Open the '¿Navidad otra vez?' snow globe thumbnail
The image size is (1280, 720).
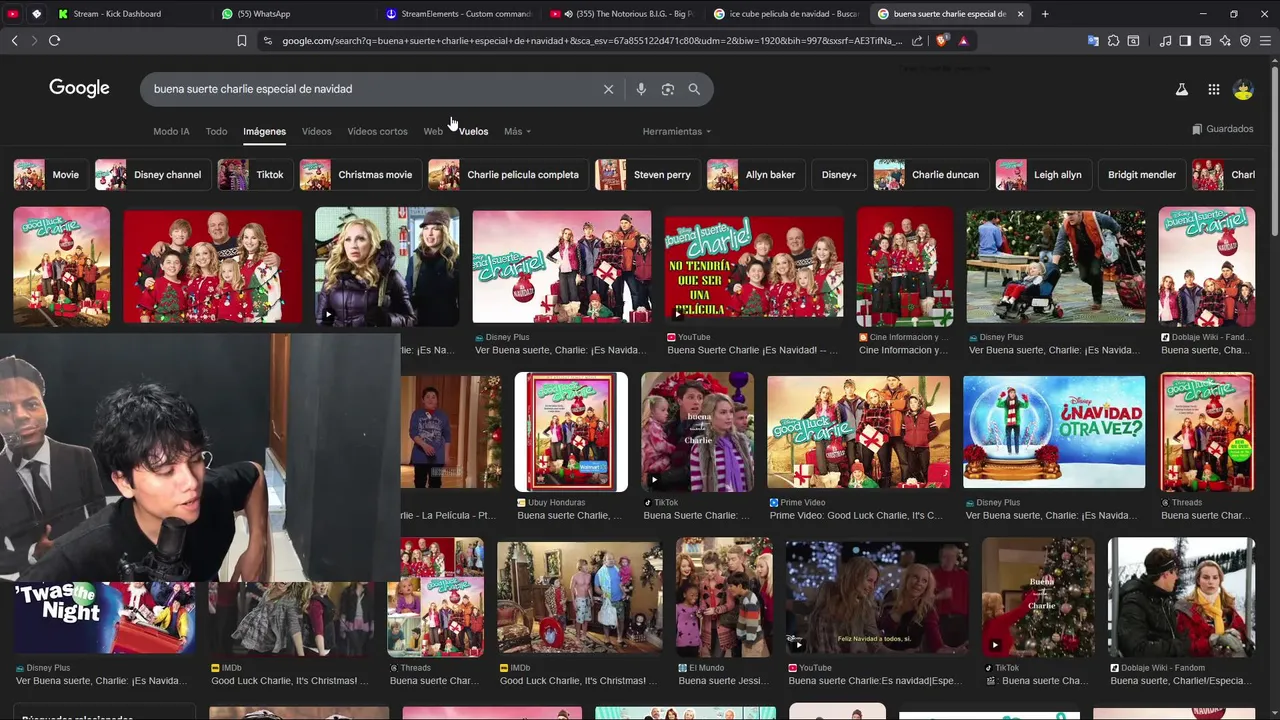click(1054, 432)
